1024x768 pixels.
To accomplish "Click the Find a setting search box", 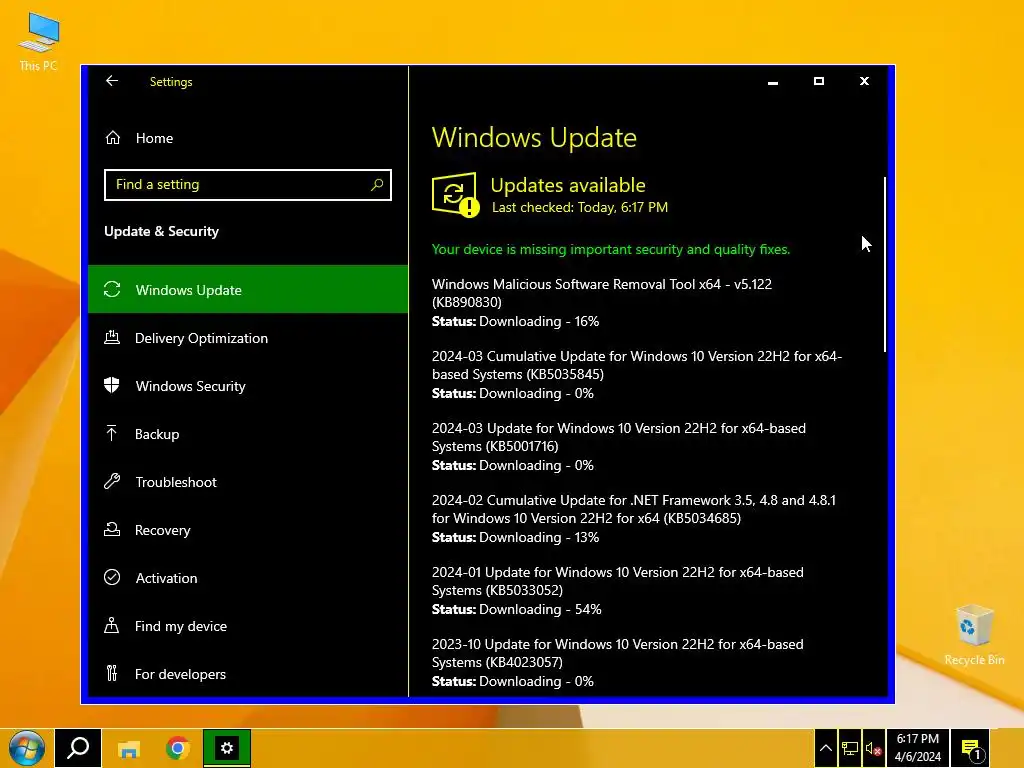I will pos(248,185).
